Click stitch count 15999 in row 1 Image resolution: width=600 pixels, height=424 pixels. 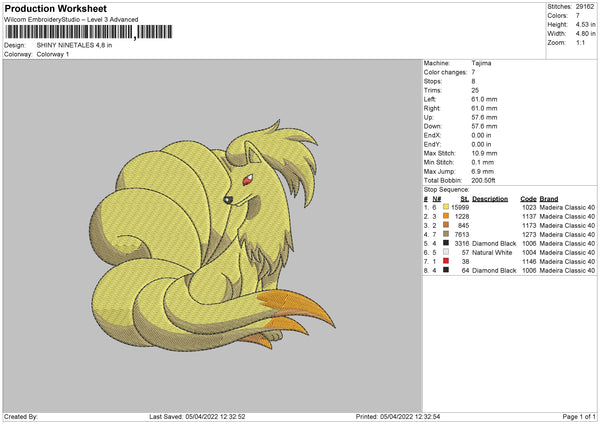[460, 207]
